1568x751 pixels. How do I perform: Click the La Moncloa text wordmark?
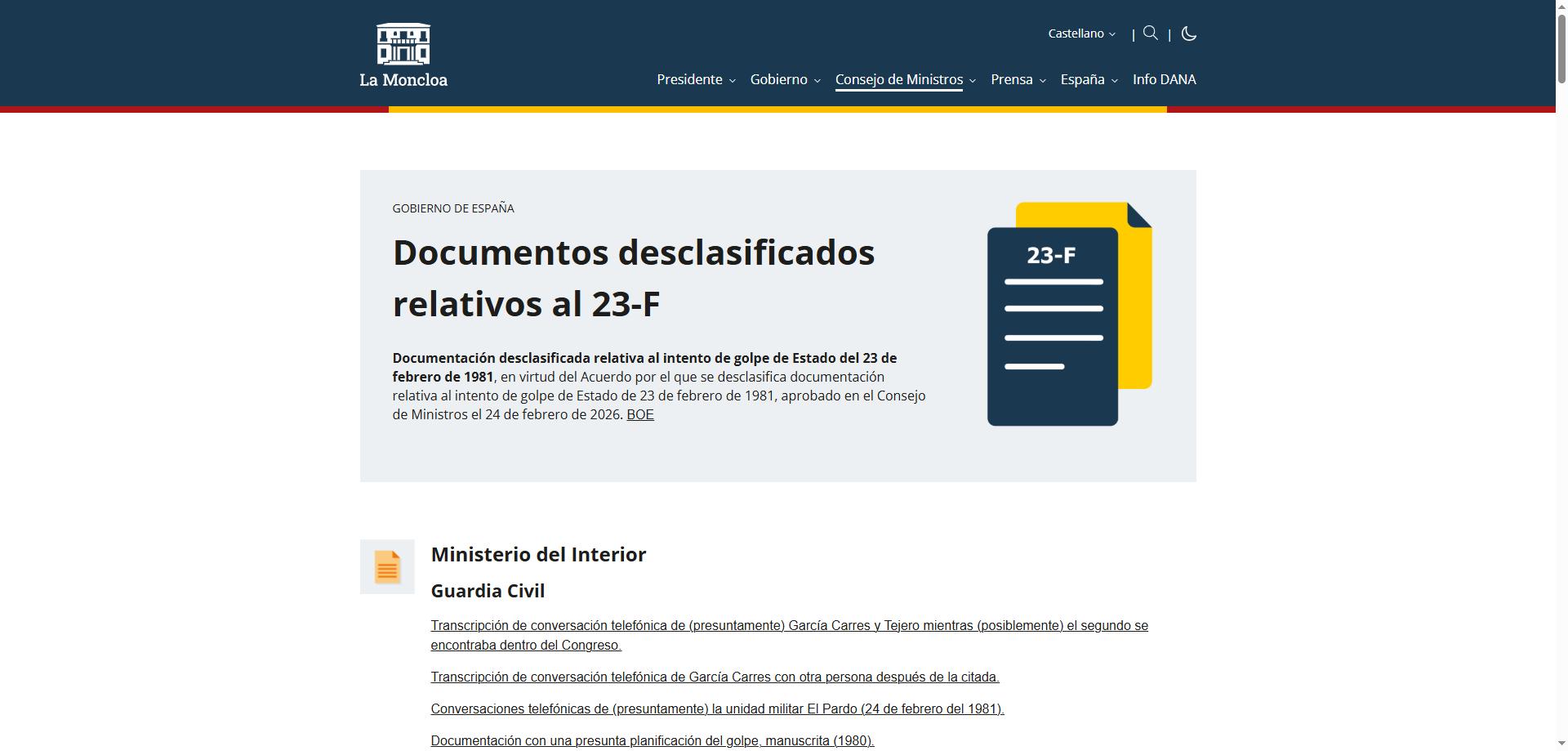click(x=403, y=80)
